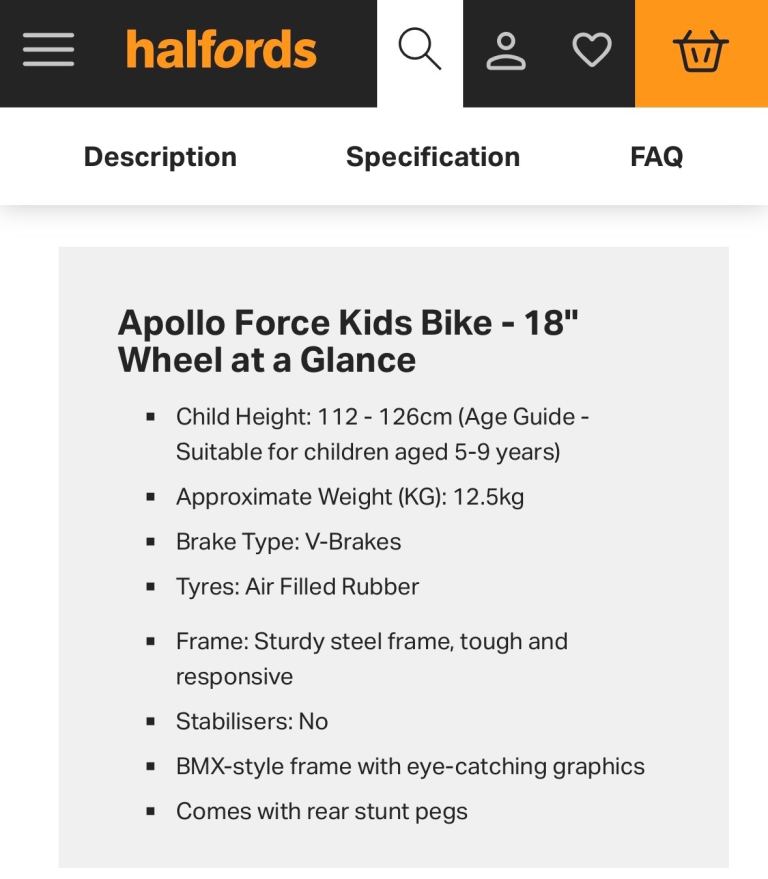The height and width of the screenshot is (879, 768).
Task: Click the Sturdy steel frame line
Action: click(x=371, y=642)
